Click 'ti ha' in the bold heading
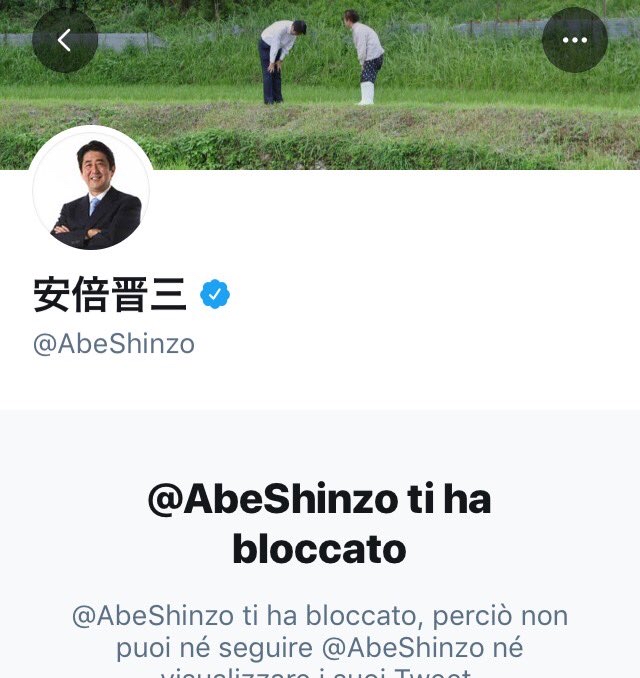Image resolution: width=640 pixels, height=678 pixels. (x=449, y=499)
